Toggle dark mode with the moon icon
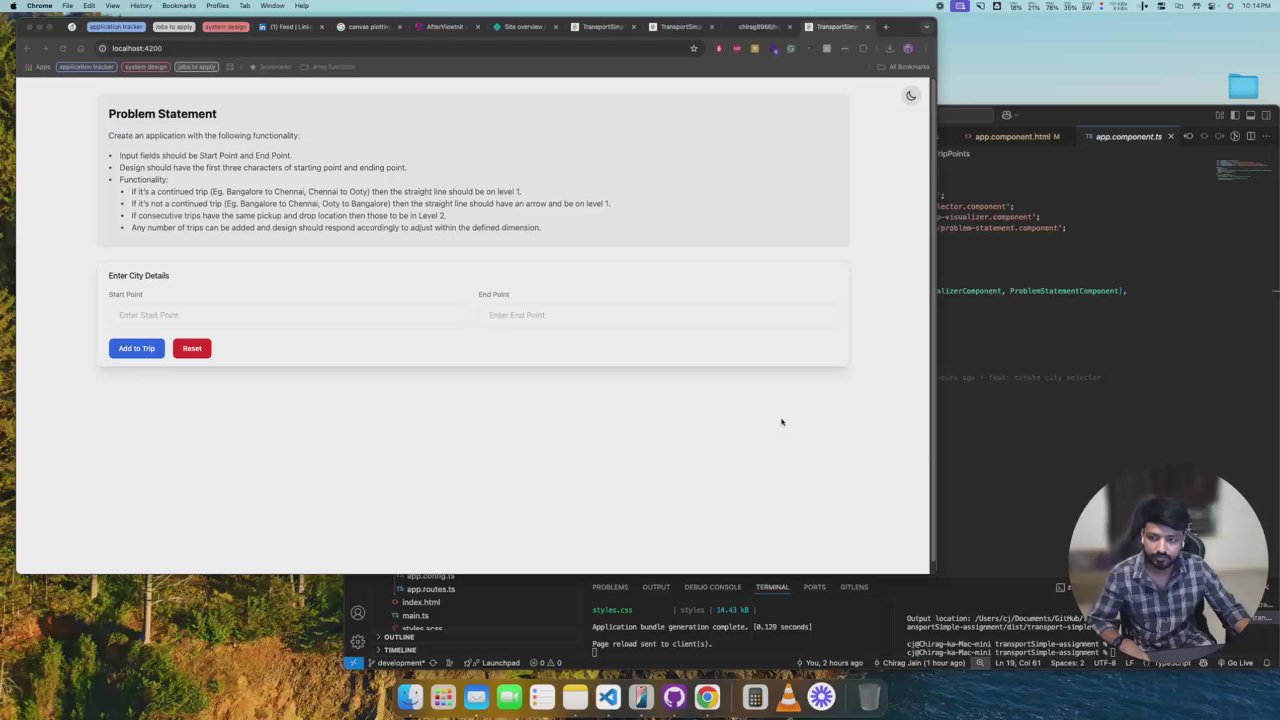 (x=911, y=96)
